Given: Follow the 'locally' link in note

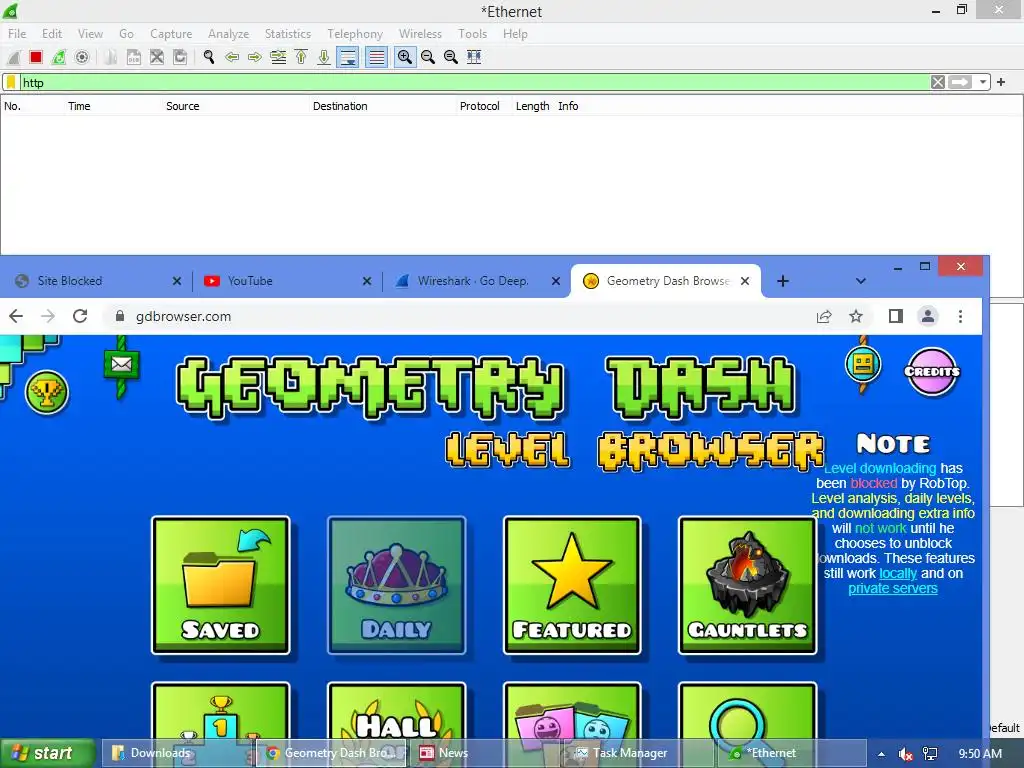Looking at the screenshot, I should coord(898,573).
